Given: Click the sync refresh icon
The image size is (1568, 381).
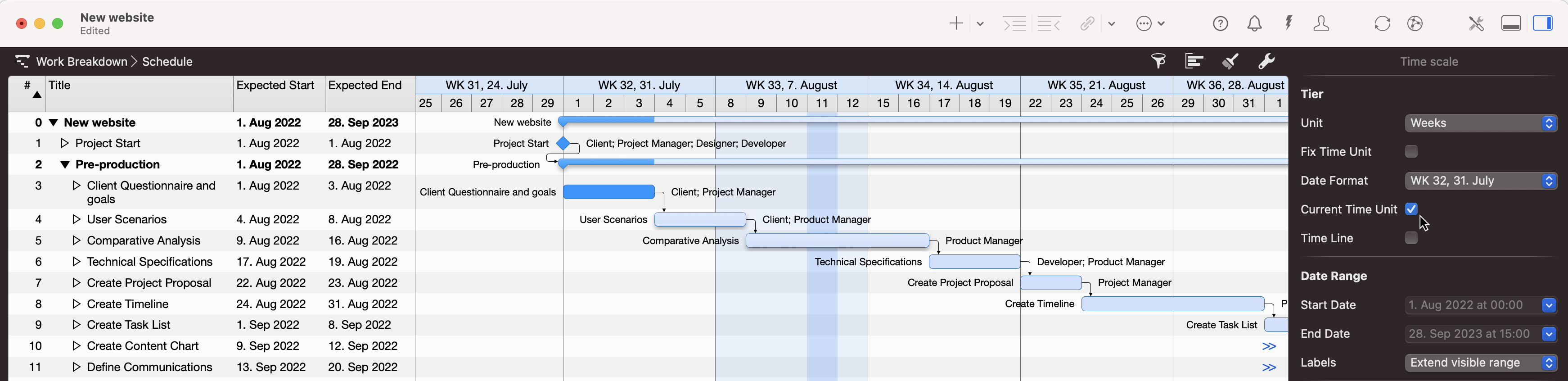Looking at the screenshot, I should tap(1382, 24).
